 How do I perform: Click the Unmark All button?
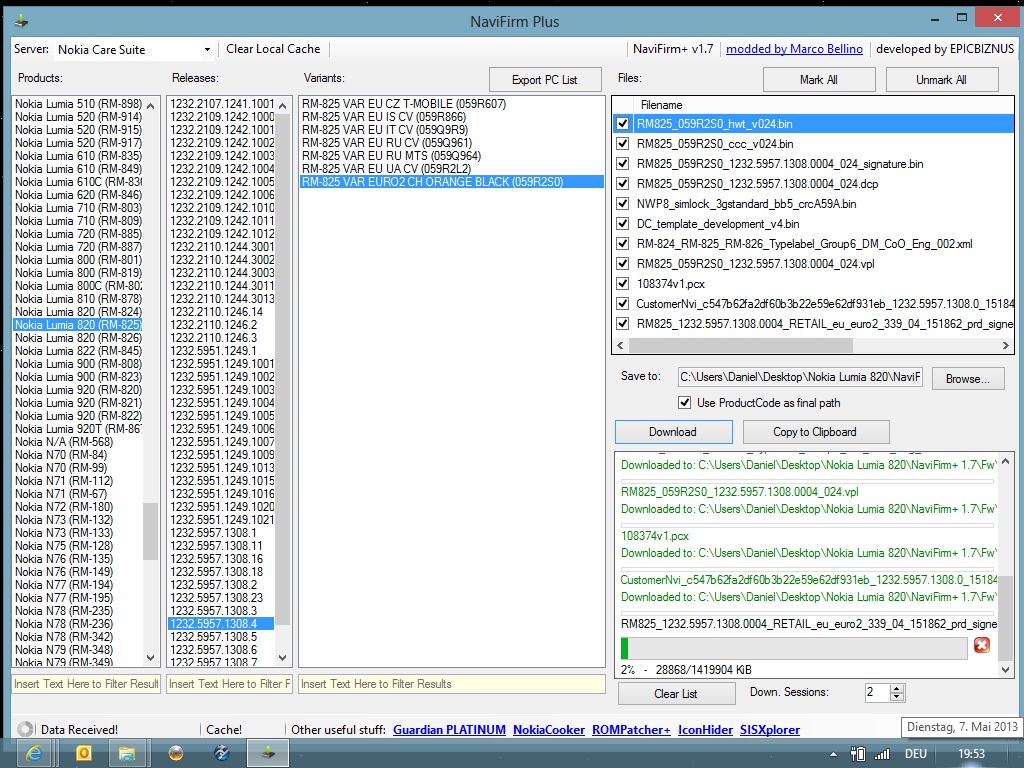tap(942, 80)
